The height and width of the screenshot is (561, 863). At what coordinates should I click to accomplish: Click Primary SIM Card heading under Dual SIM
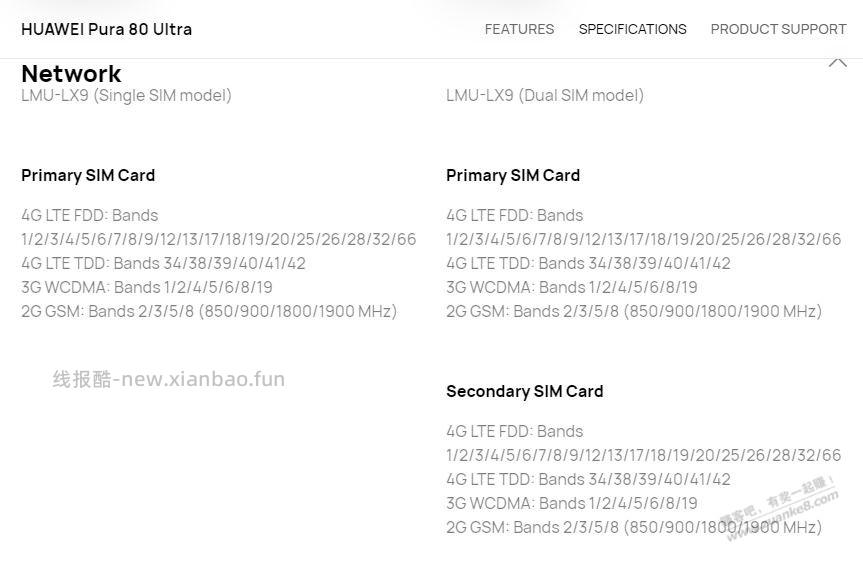click(513, 175)
